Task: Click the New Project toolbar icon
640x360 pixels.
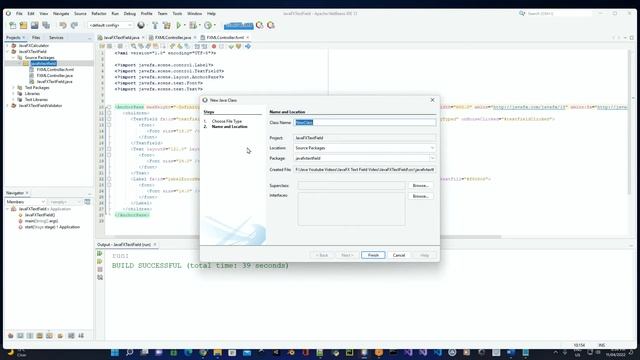Action: pos(23,25)
